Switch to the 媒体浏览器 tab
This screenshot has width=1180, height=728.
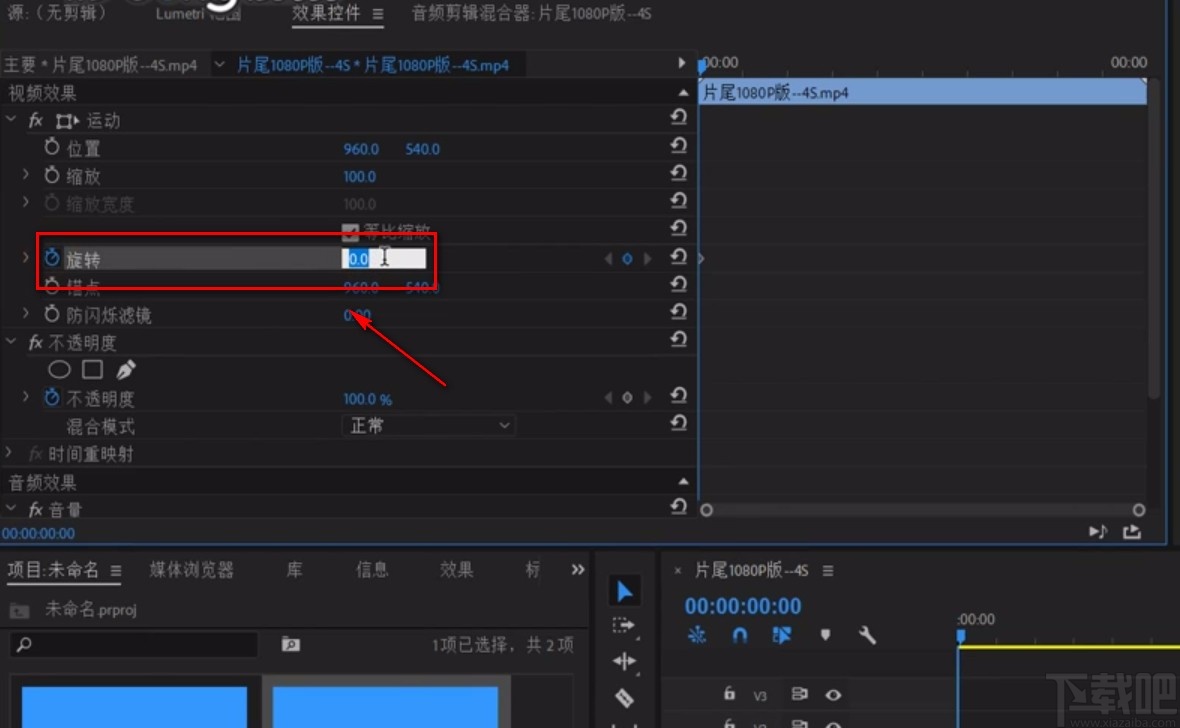click(x=191, y=570)
